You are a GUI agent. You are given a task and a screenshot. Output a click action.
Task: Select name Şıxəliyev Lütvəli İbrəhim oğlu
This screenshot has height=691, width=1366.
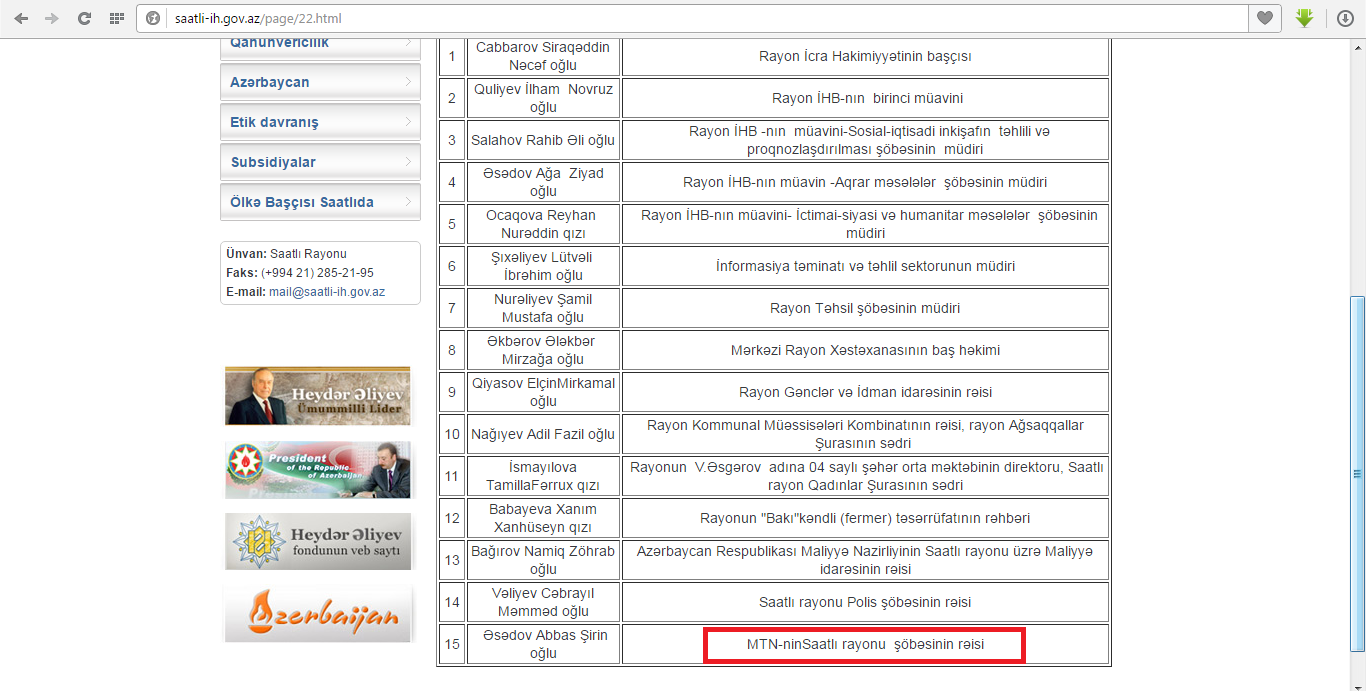coord(543,266)
